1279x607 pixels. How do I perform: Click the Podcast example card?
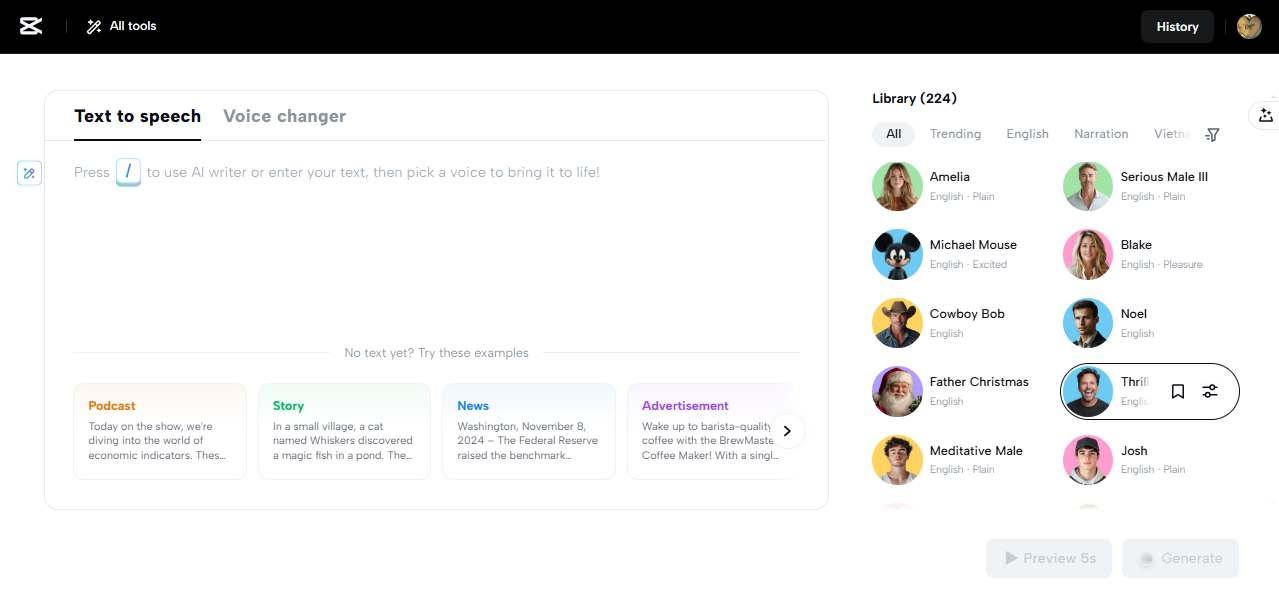click(x=160, y=430)
